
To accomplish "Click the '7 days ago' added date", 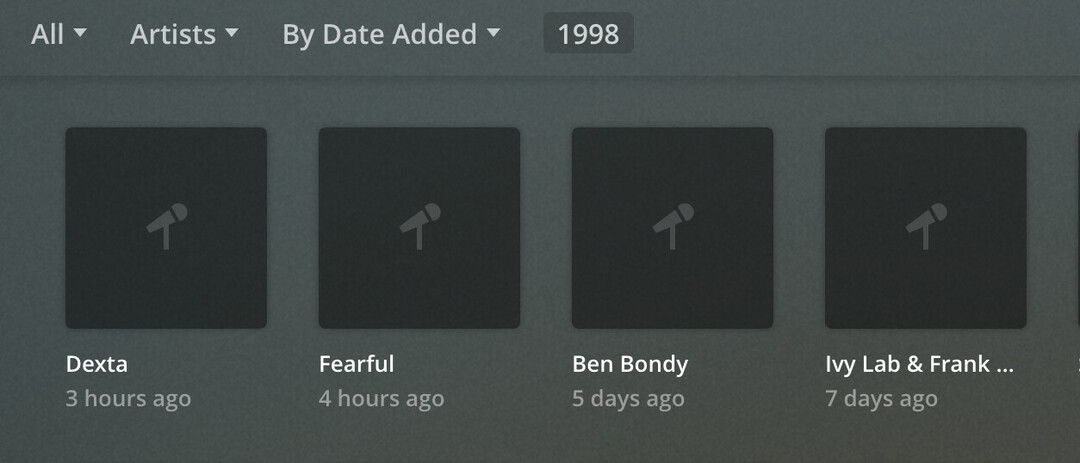I will coord(881,399).
